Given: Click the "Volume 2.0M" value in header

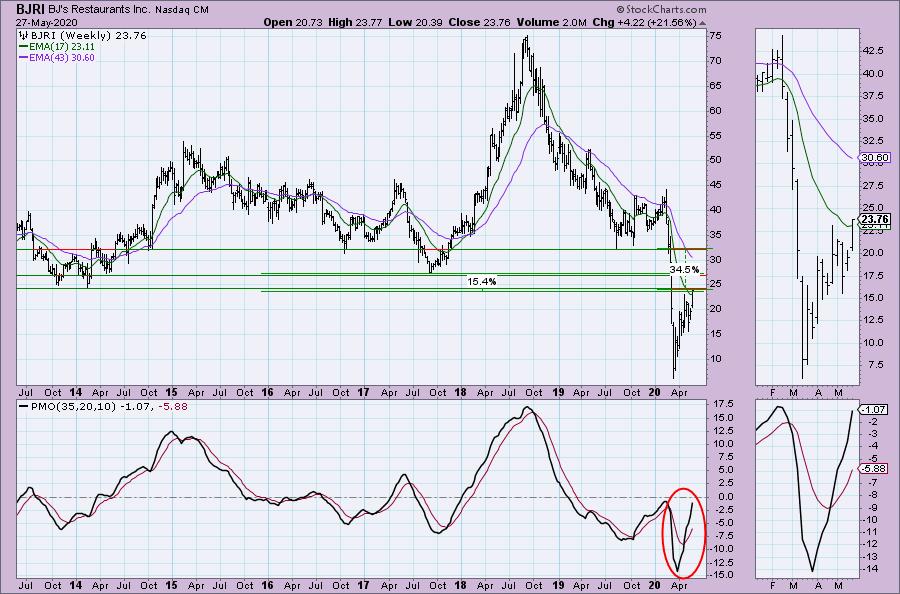Looking at the screenshot, I should click(552, 22).
